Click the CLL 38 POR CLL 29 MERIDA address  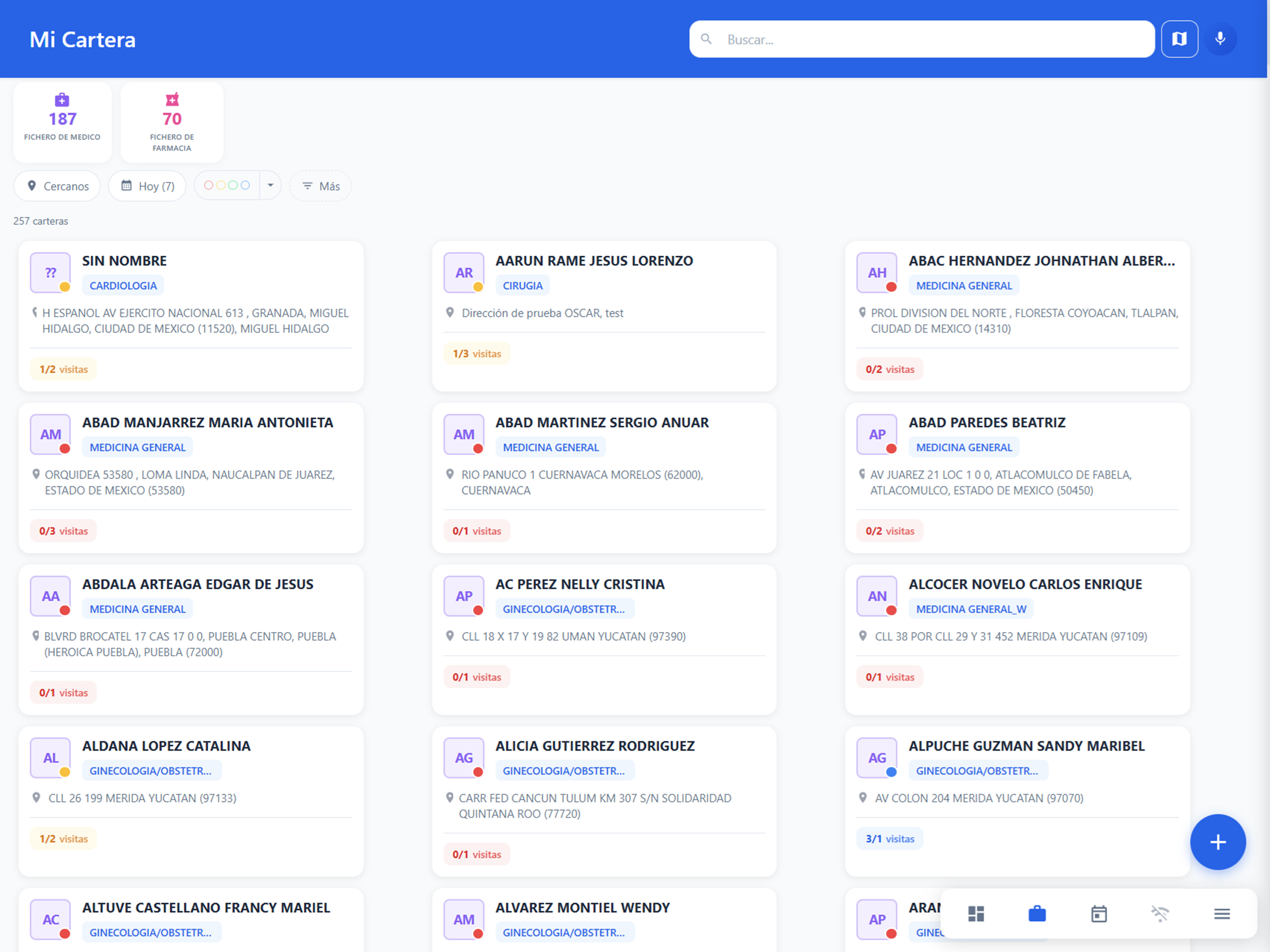[x=1011, y=636]
